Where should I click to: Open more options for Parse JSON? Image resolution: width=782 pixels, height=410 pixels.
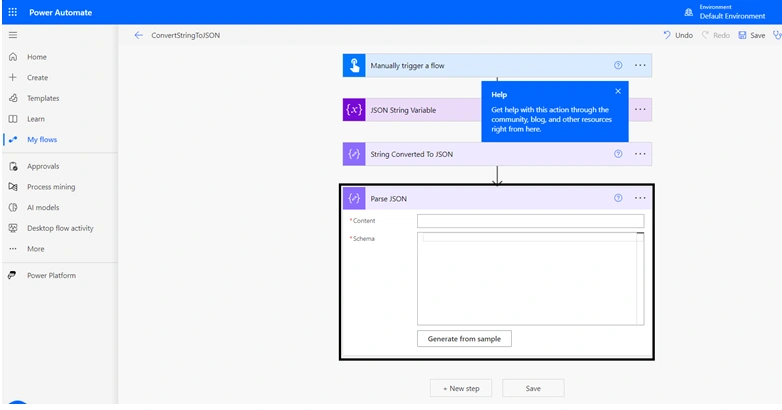pyautogui.click(x=640, y=198)
